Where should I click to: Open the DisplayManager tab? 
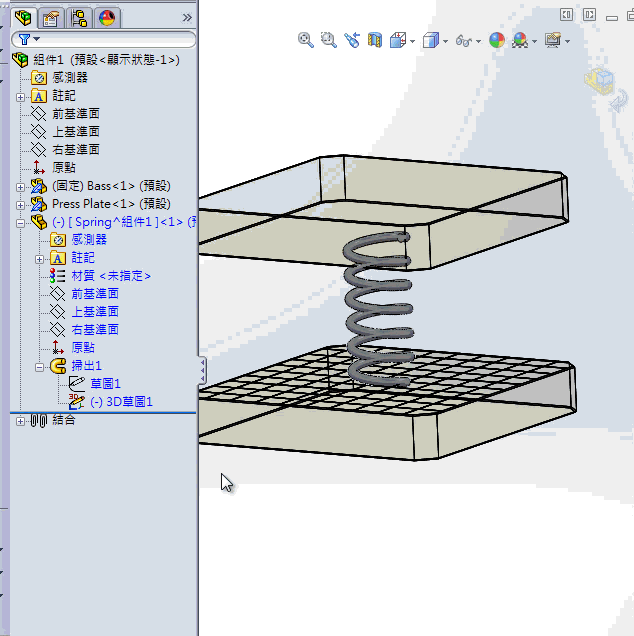(x=107, y=18)
